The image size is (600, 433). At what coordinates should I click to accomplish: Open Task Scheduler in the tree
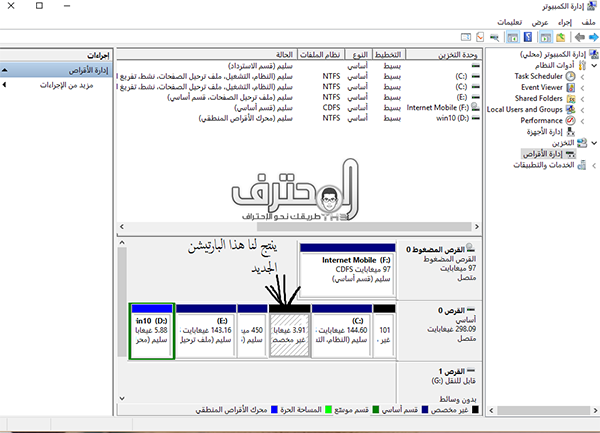[540, 76]
